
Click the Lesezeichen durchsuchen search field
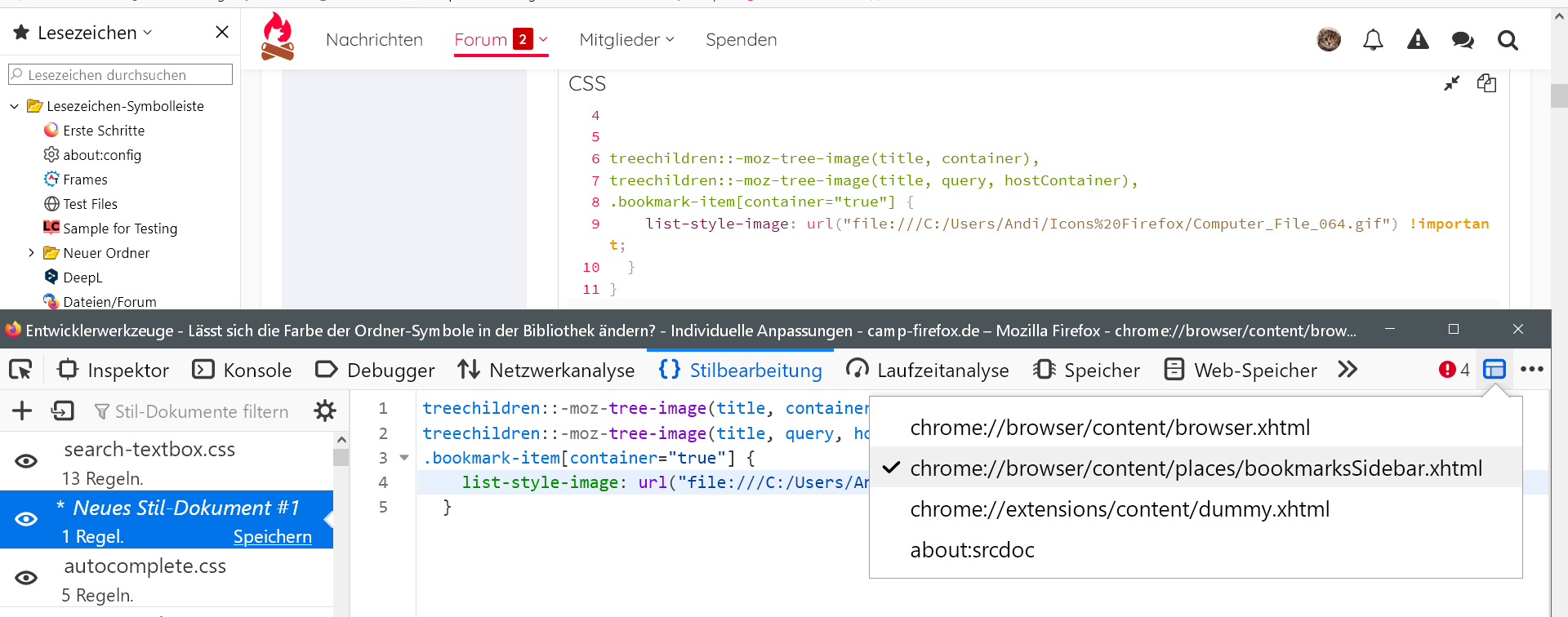pos(121,75)
